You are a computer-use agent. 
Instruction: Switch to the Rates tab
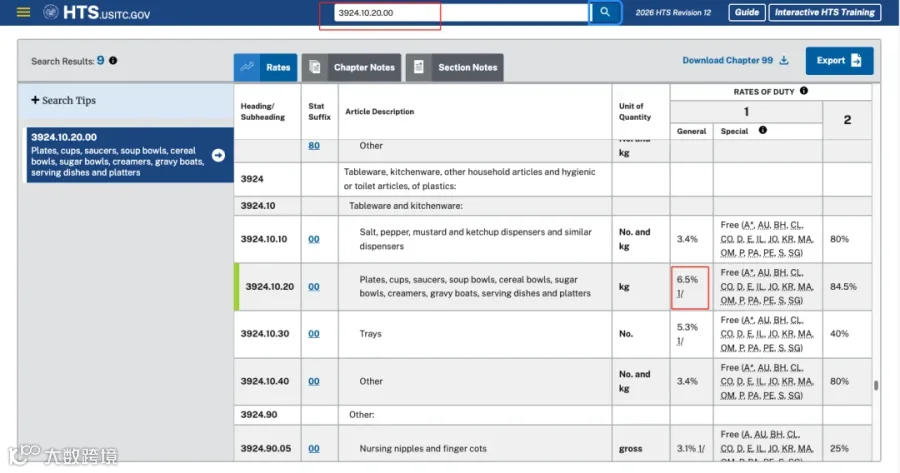pos(266,67)
